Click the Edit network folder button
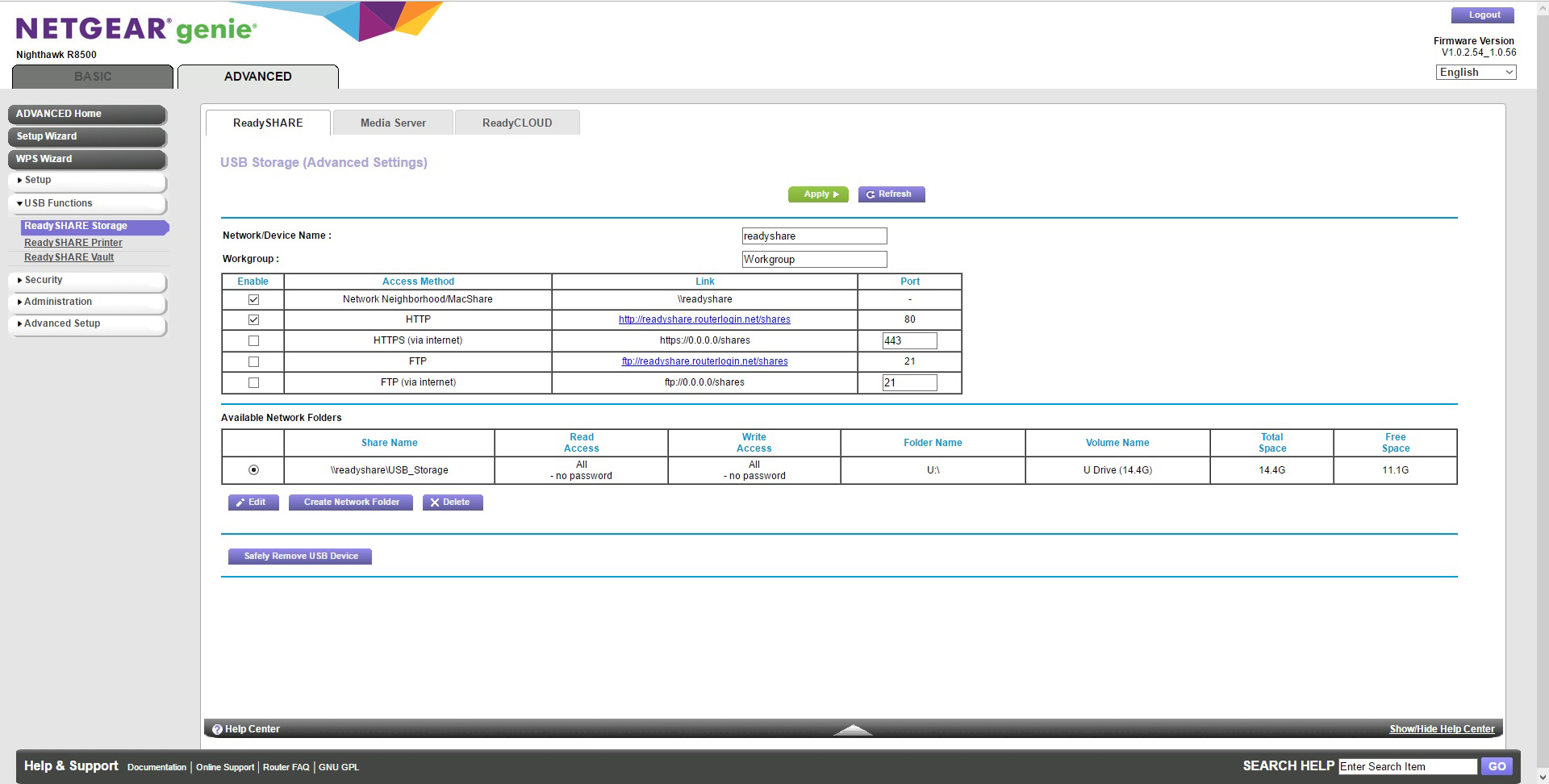The image size is (1549, 784). point(253,503)
